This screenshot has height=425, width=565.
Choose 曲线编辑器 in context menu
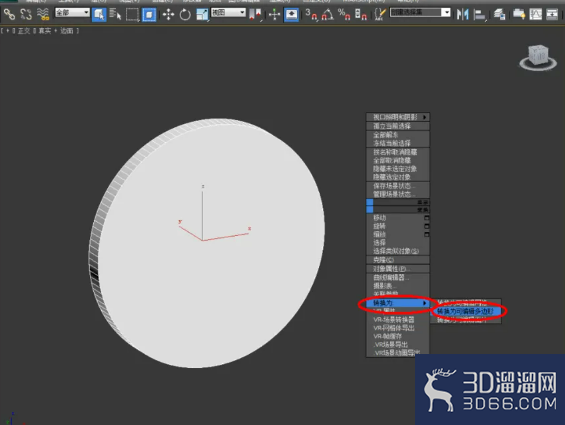point(398,278)
